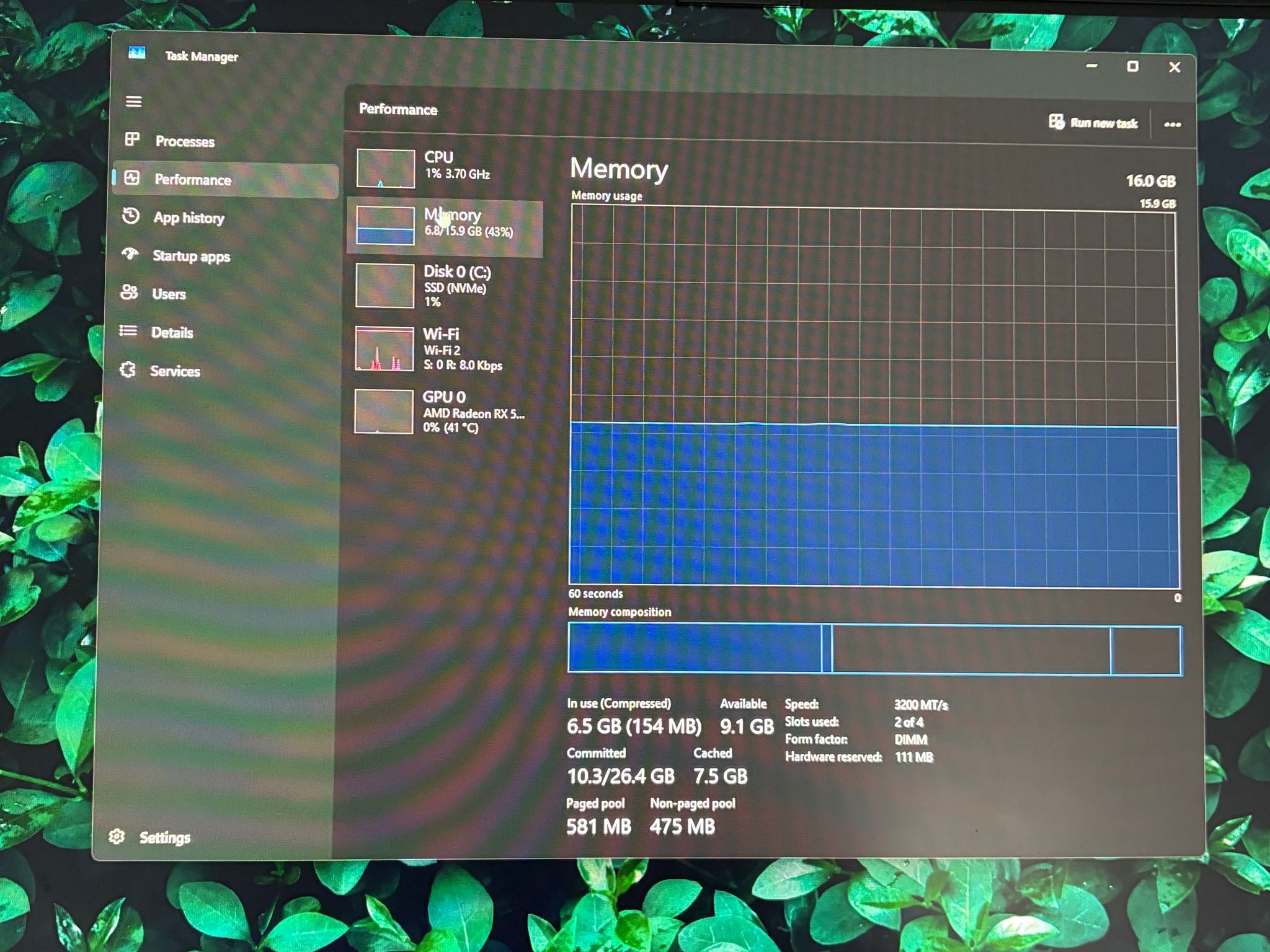Click the In use 6.5 GB (154 MB) value
The image size is (1270, 952).
click(634, 726)
